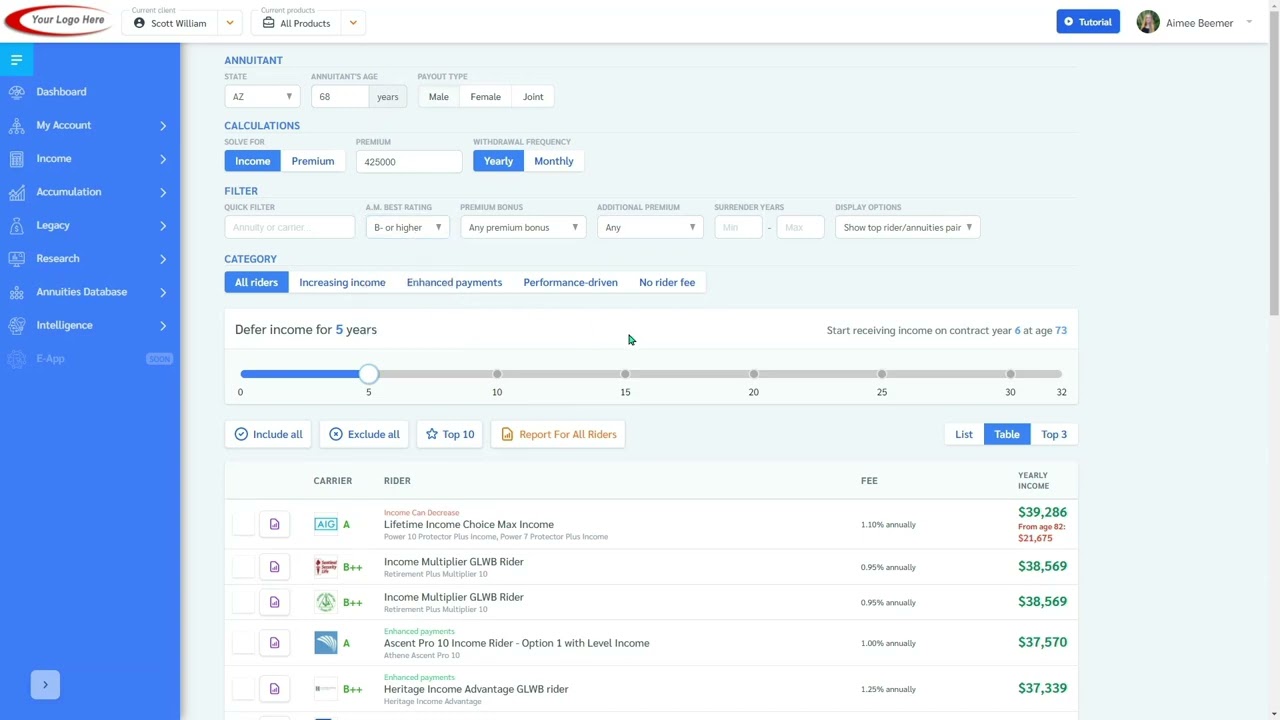Click the 25-year mark on the deferral slider
This screenshot has width=1280, height=720.
pyautogui.click(x=882, y=374)
